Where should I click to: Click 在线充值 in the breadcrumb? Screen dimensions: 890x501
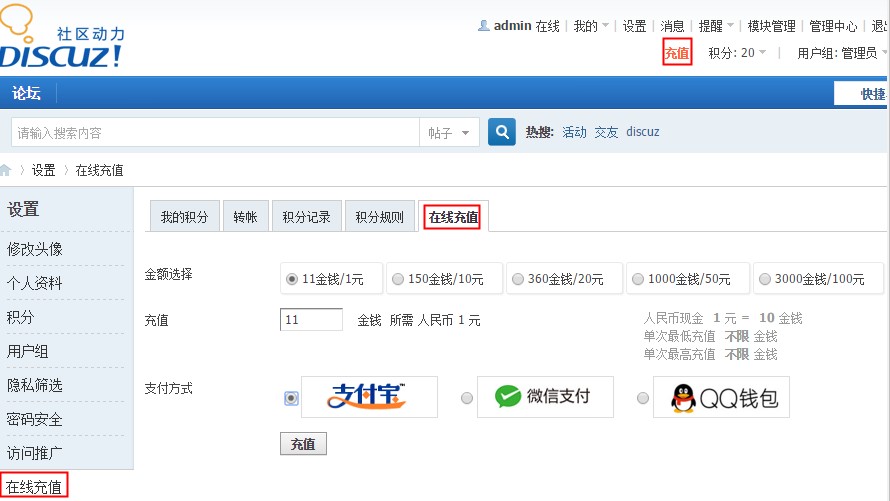coord(99,170)
